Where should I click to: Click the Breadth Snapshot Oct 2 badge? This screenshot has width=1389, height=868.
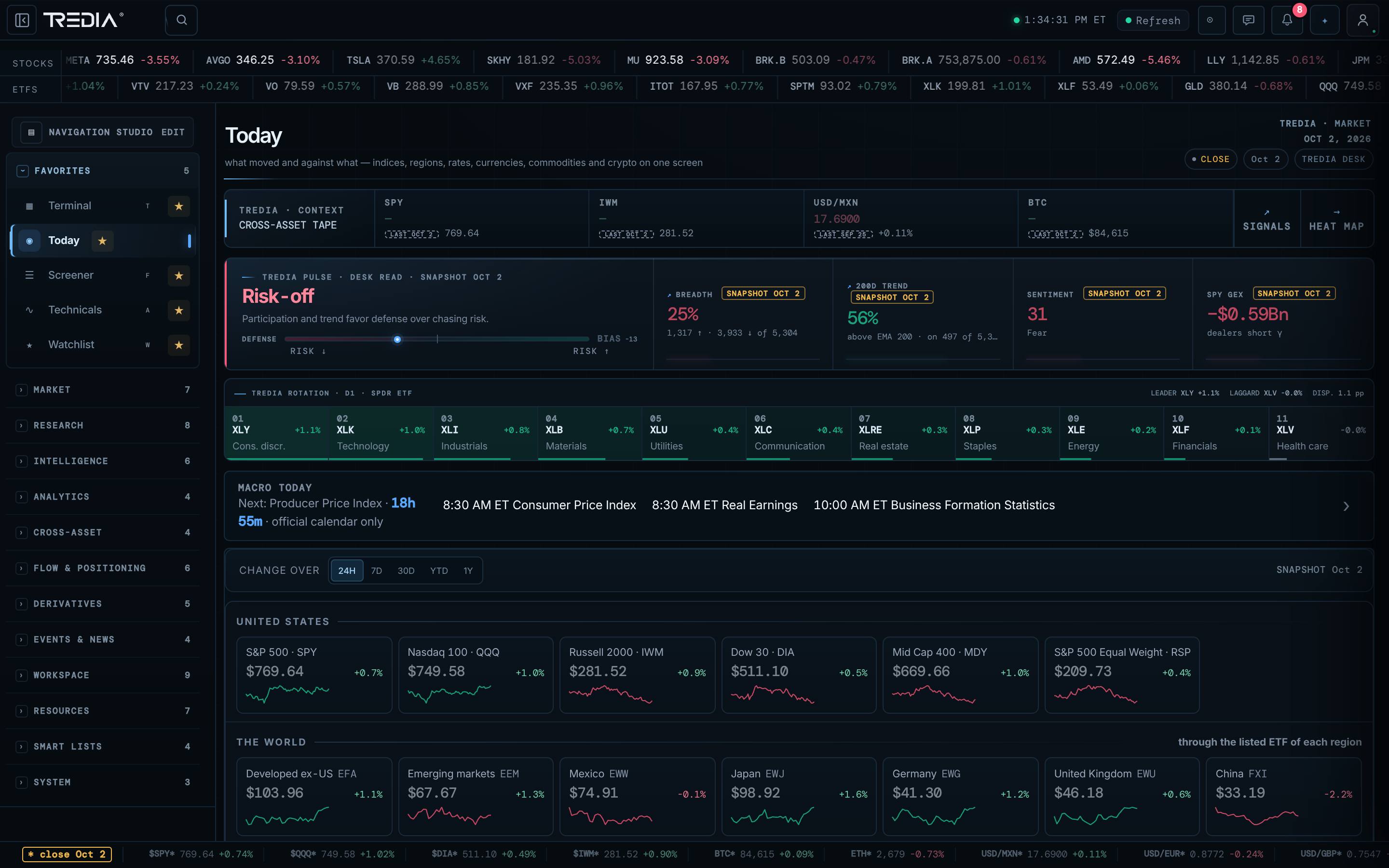(x=763, y=293)
